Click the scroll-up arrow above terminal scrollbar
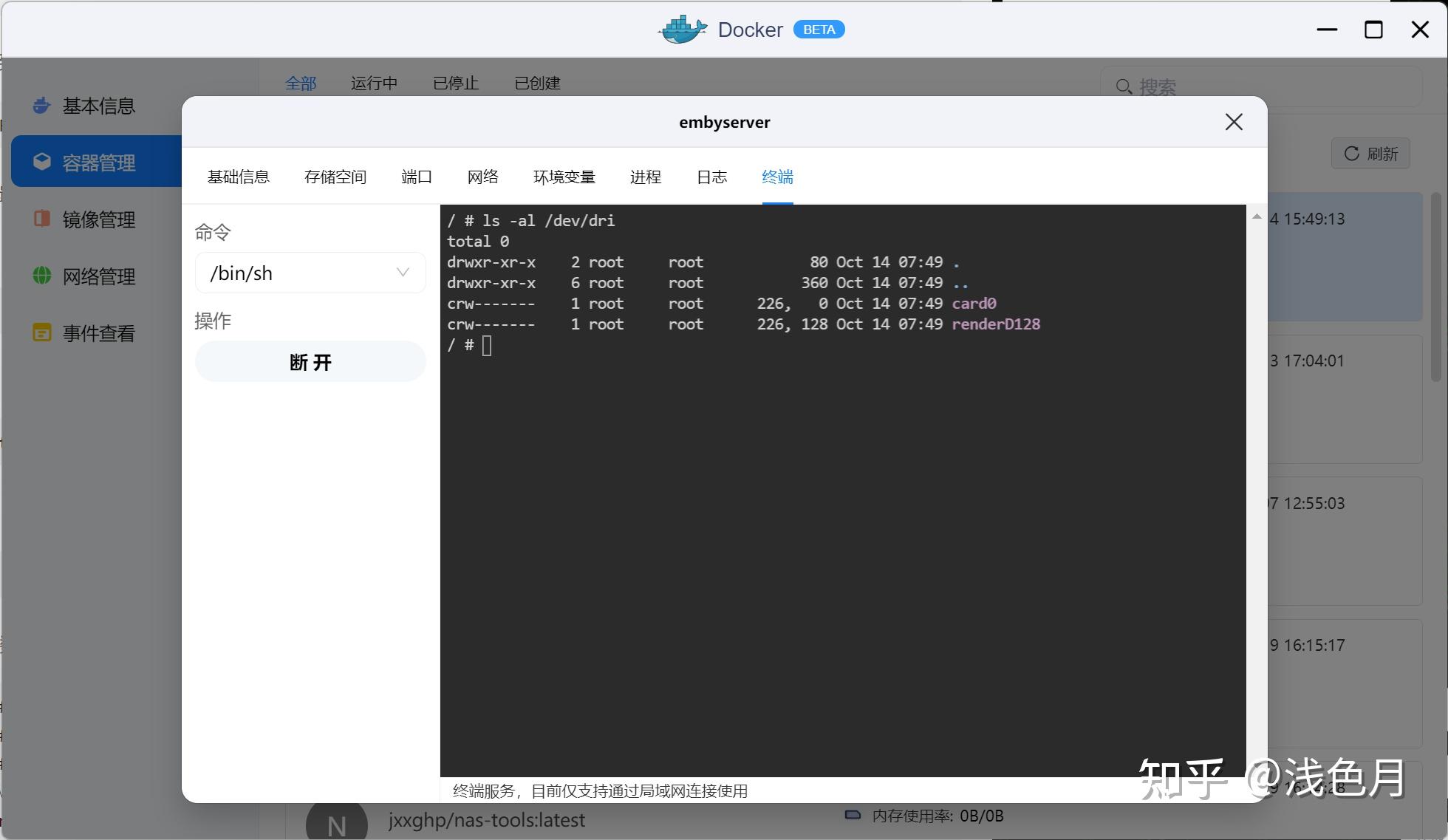This screenshot has width=1448, height=840. coord(1255,216)
